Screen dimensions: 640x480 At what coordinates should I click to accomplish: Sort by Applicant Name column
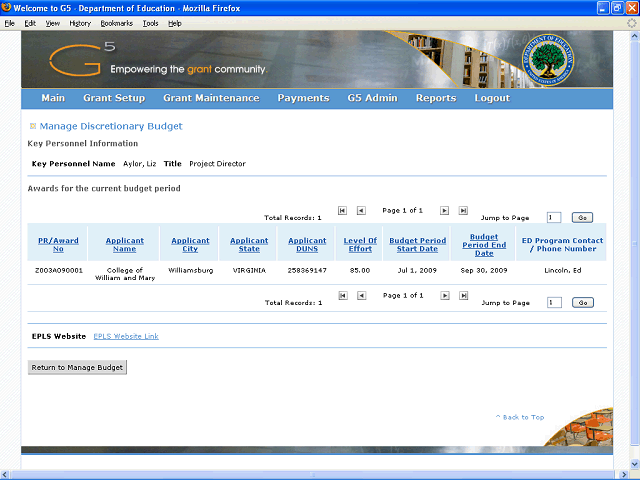pyautogui.click(x=124, y=245)
